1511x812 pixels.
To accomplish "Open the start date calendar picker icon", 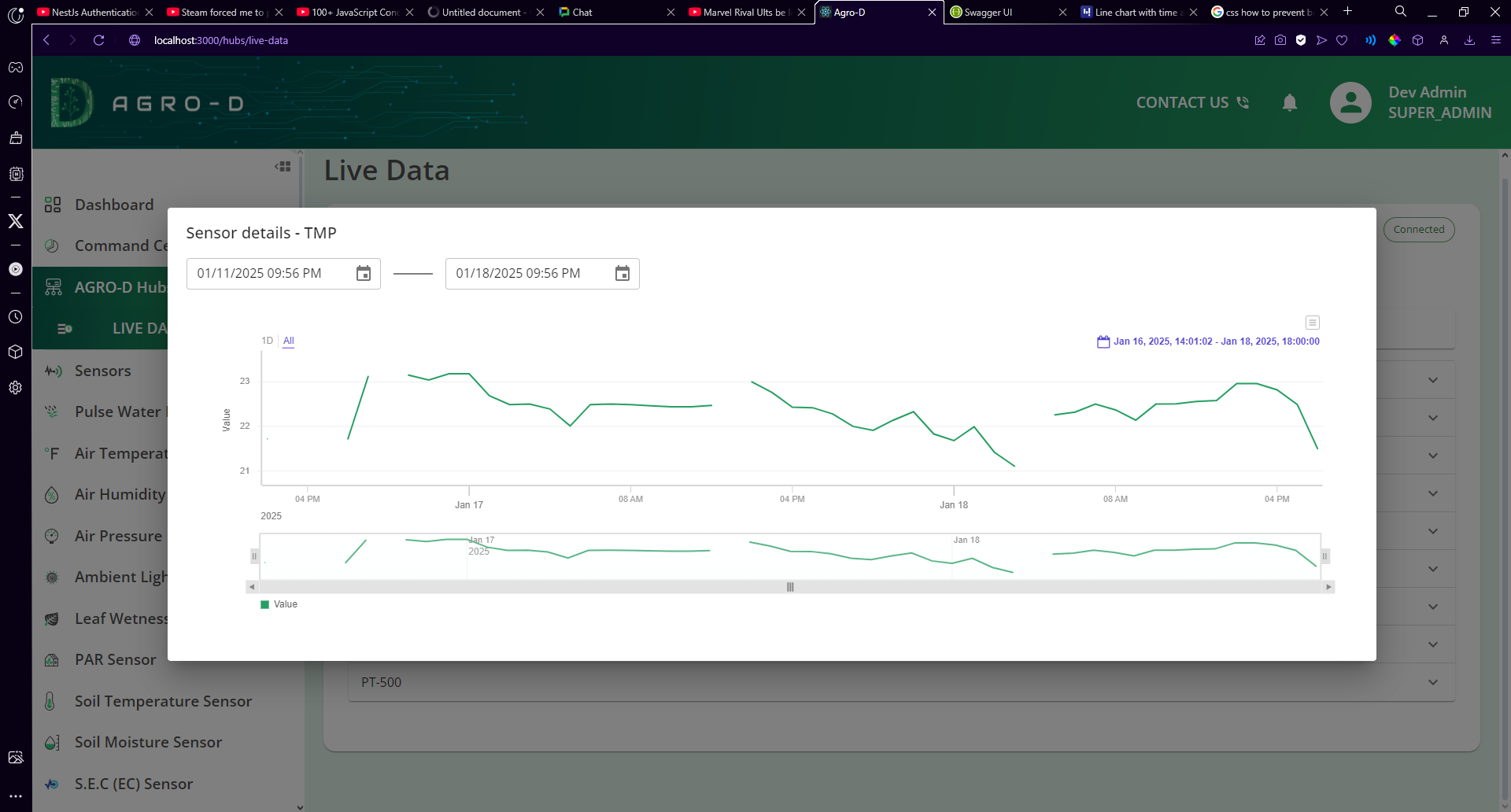I will pos(363,273).
